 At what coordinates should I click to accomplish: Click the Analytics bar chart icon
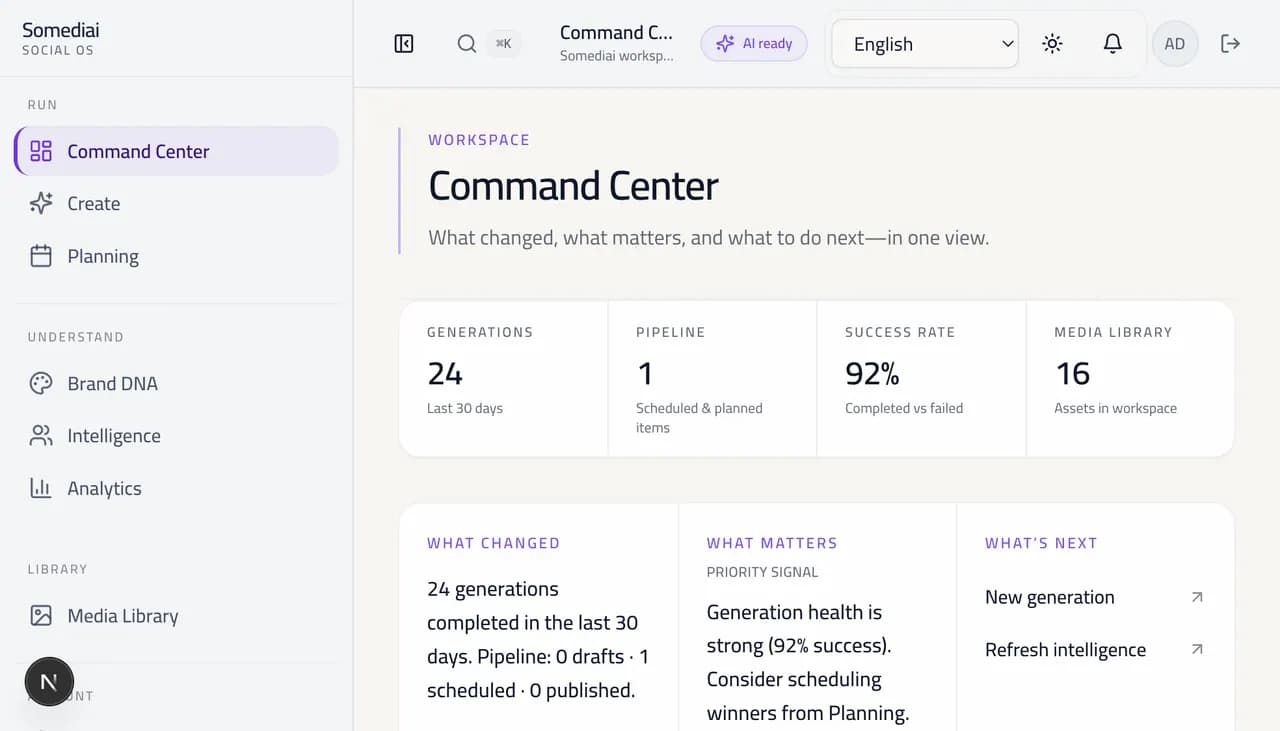click(x=40, y=488)
